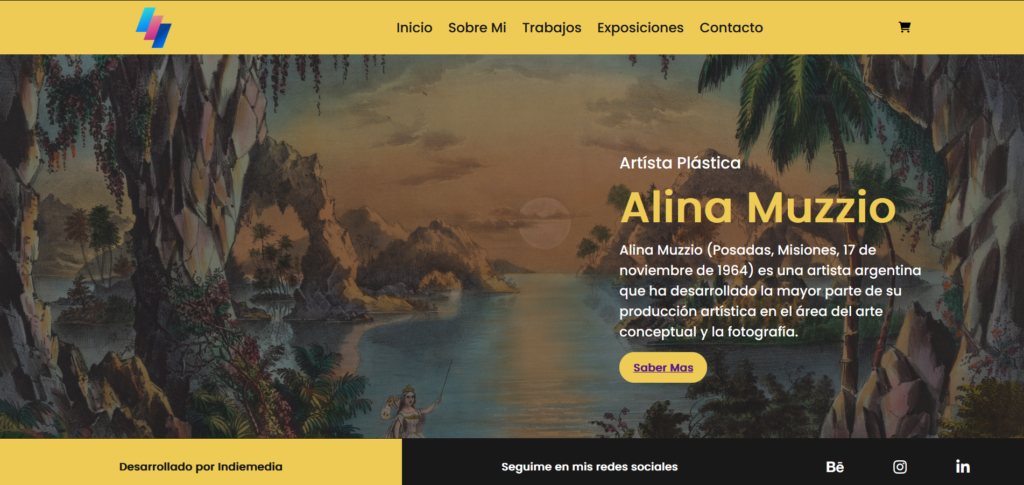
Task: Click the Artísta Plástica subtitle
Action: (680, 163)
